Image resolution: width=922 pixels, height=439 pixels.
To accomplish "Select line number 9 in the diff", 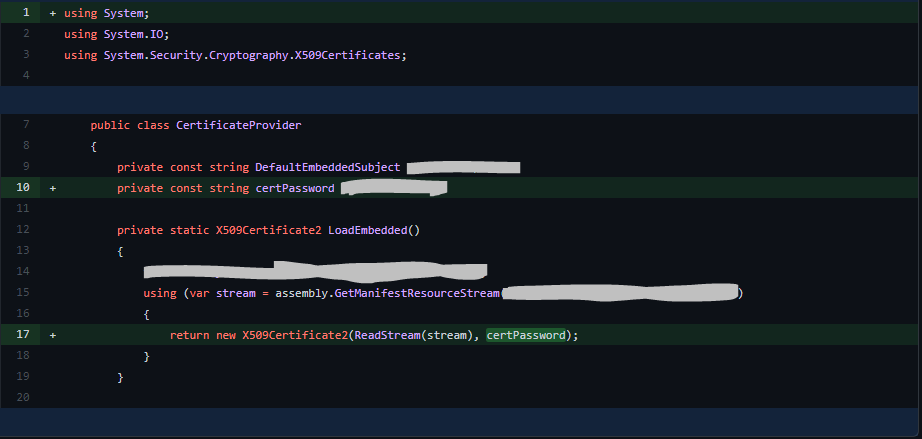I will click(x=26, y=167).
